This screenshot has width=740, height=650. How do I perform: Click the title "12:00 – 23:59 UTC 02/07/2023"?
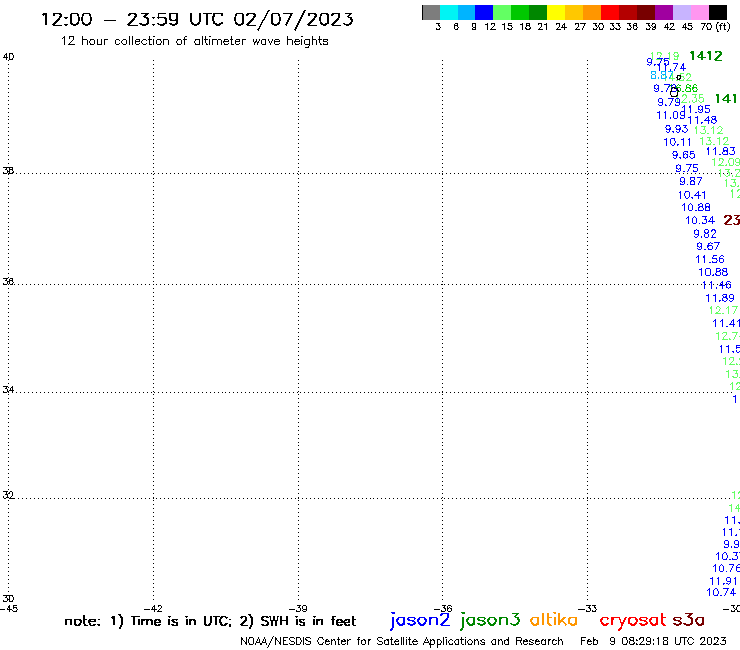click(197, 20)
